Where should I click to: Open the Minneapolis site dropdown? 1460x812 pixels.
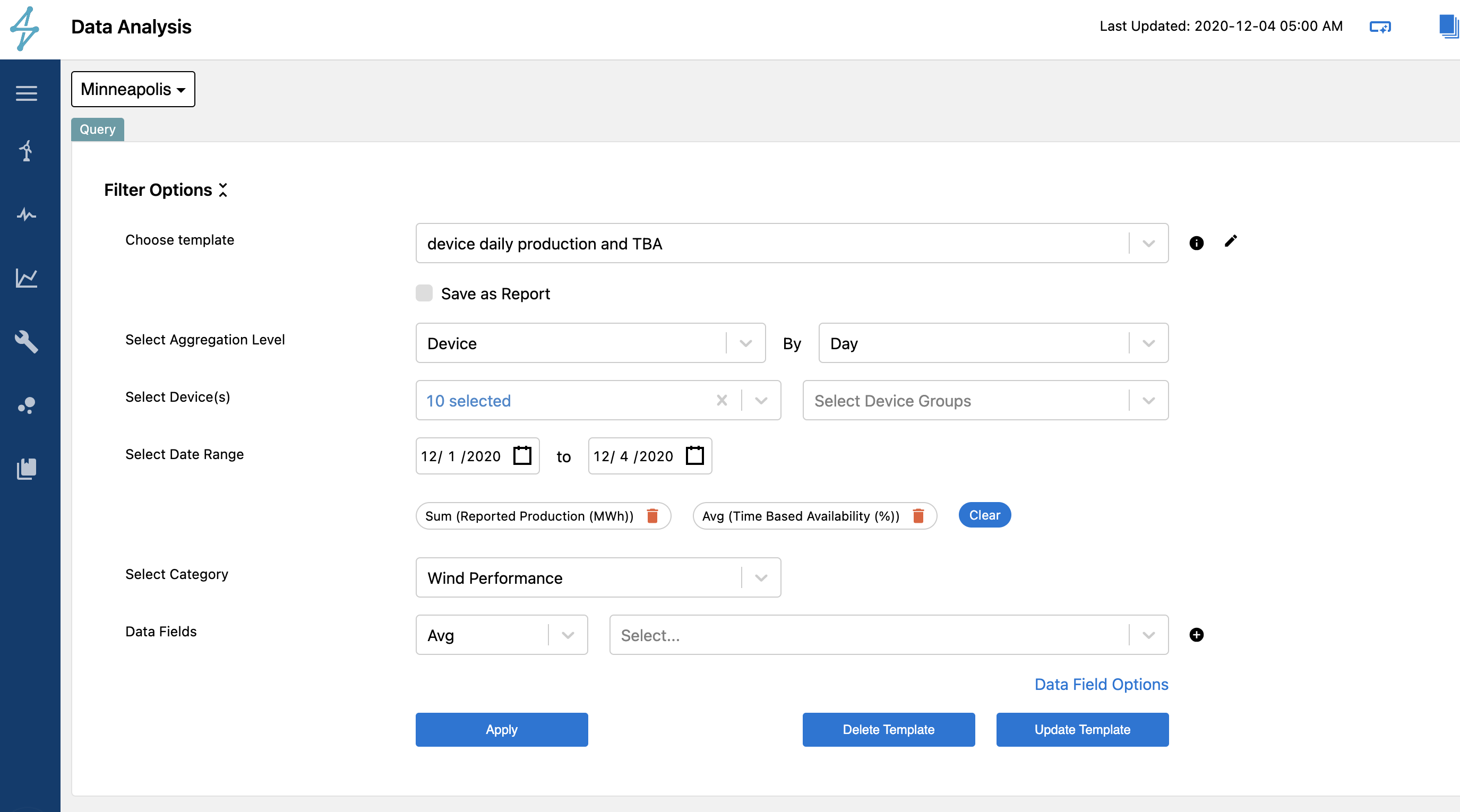tap(133, 89)
